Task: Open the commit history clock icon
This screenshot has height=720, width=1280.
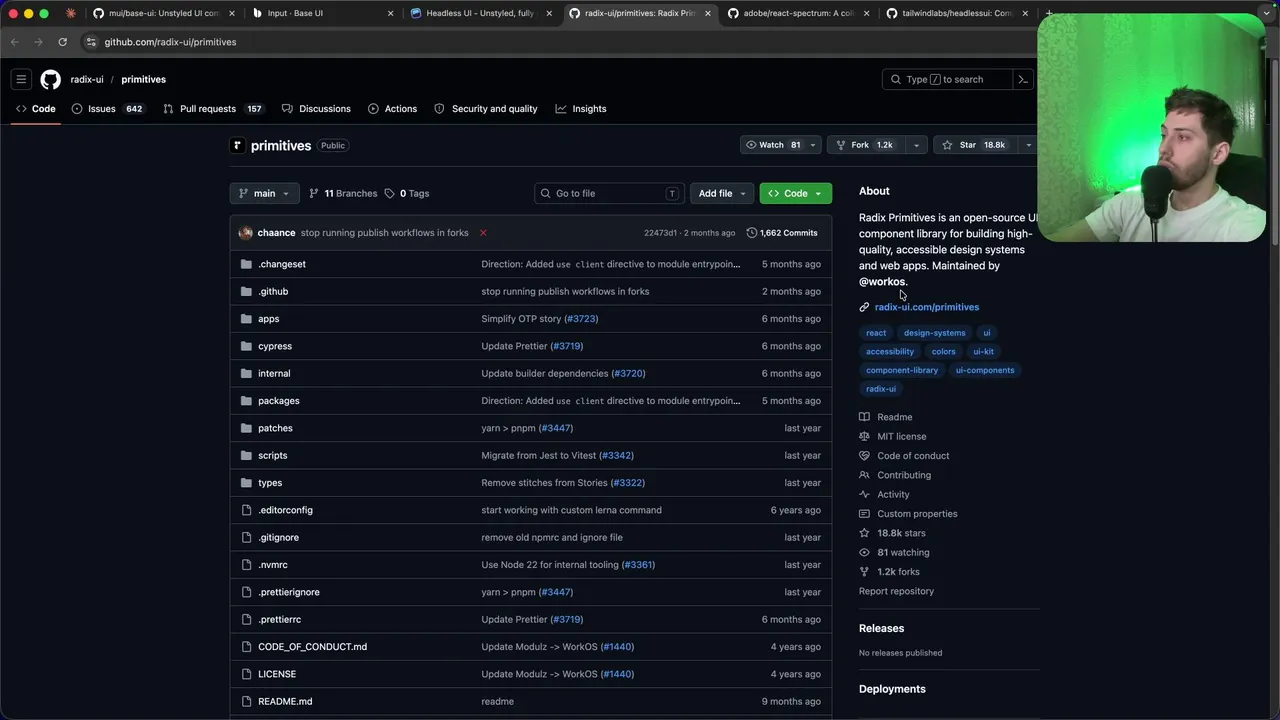Action: coord(752,233)
